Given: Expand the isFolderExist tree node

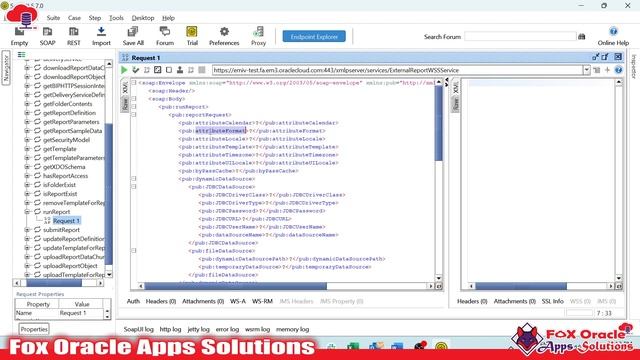Looking at the screenshot, I should coord(27,185).
